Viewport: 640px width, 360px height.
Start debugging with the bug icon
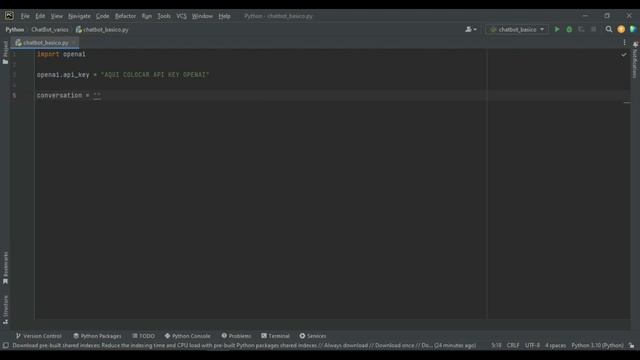[x=569, y=29]
